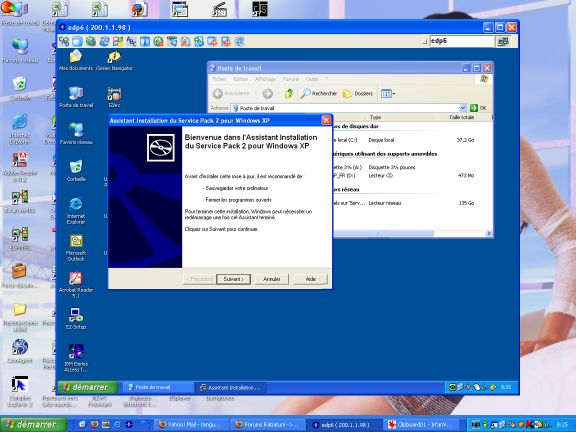Viewport: 576px width, 432px height.
Task: Click the connect icon beside the edp6 host field
Action: click(x=503, y=41)
